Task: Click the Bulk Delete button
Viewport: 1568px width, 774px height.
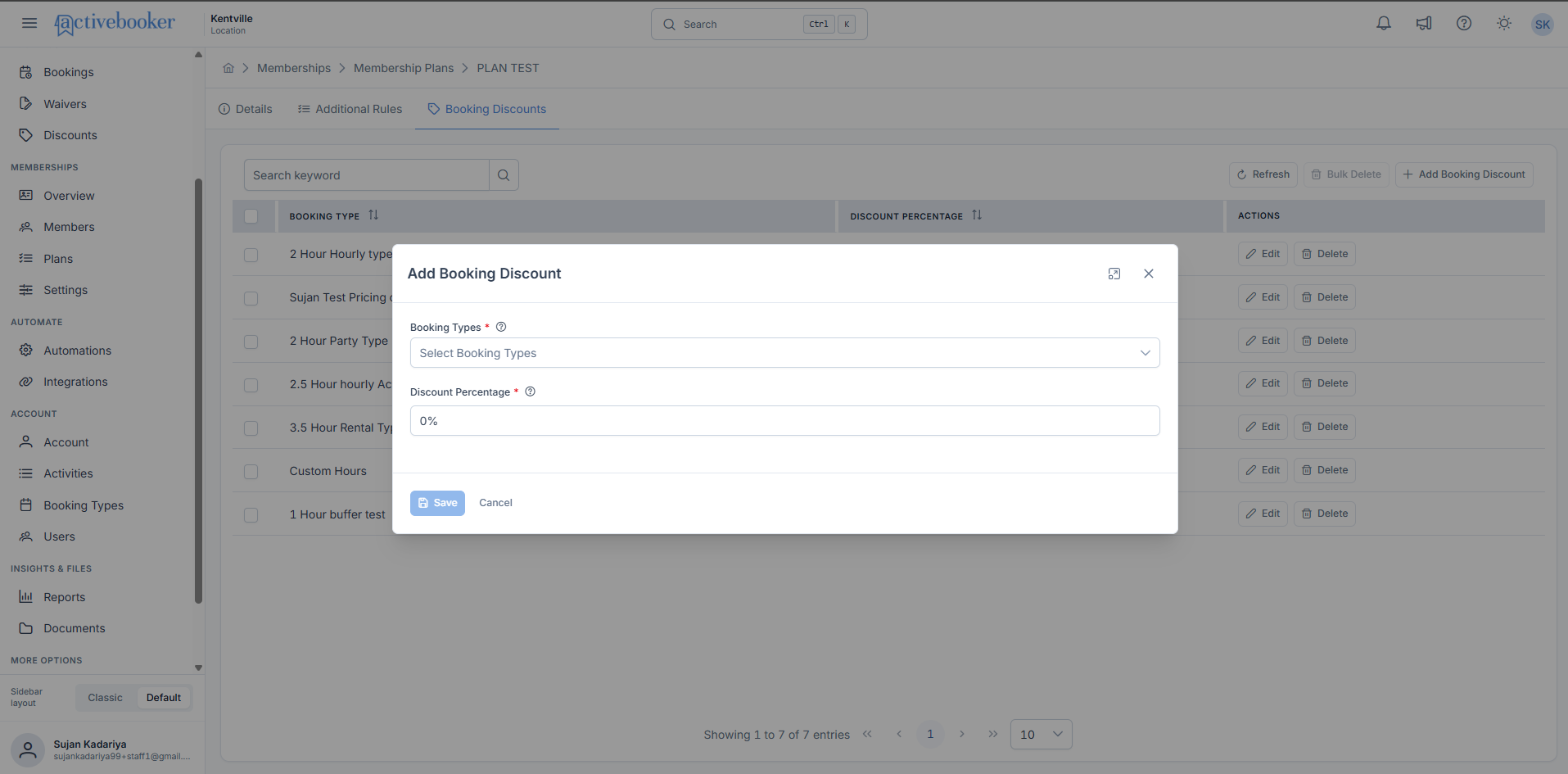Action: coord(1346,174)
